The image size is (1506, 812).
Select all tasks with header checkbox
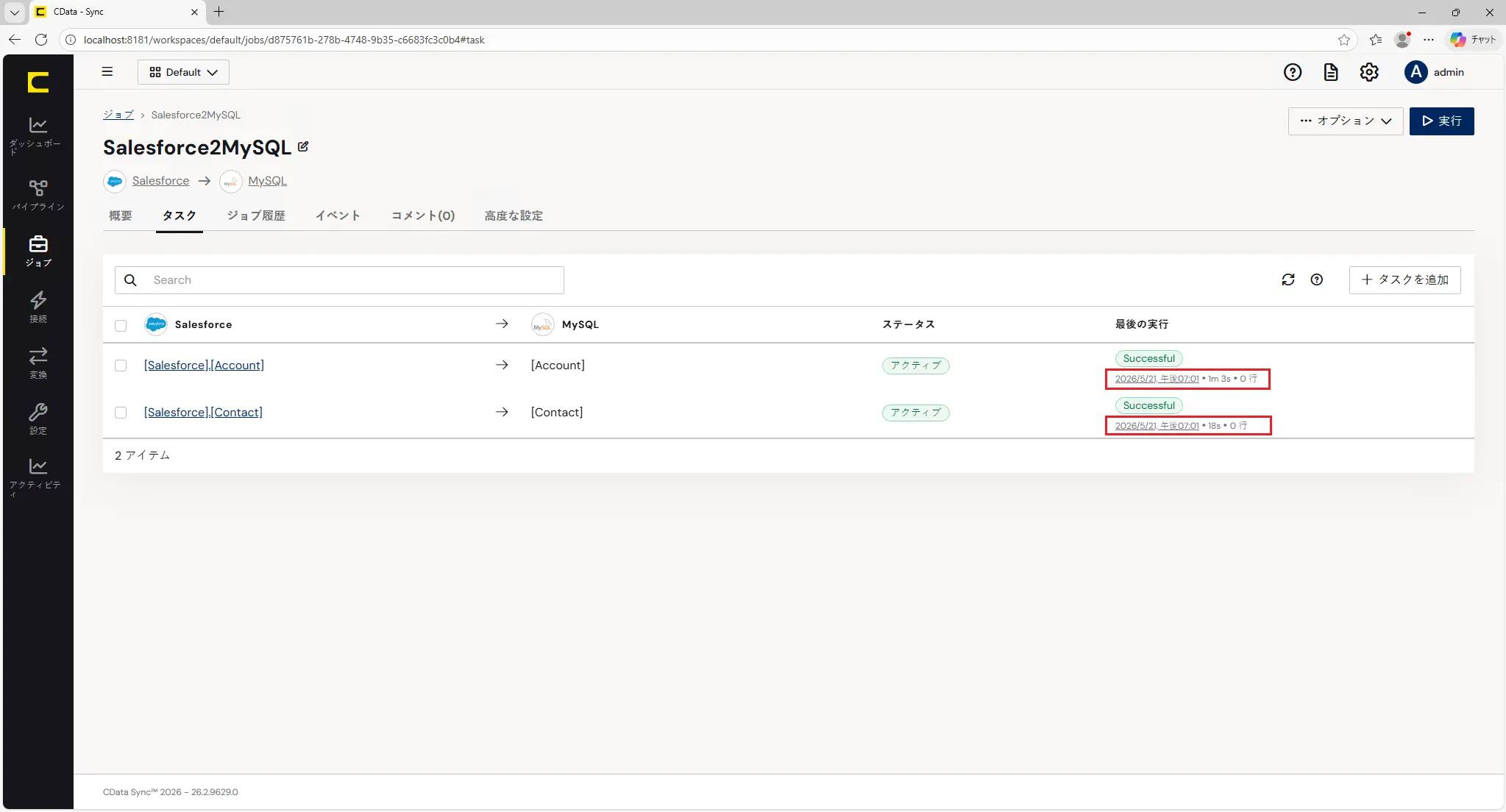pos(121,325)
